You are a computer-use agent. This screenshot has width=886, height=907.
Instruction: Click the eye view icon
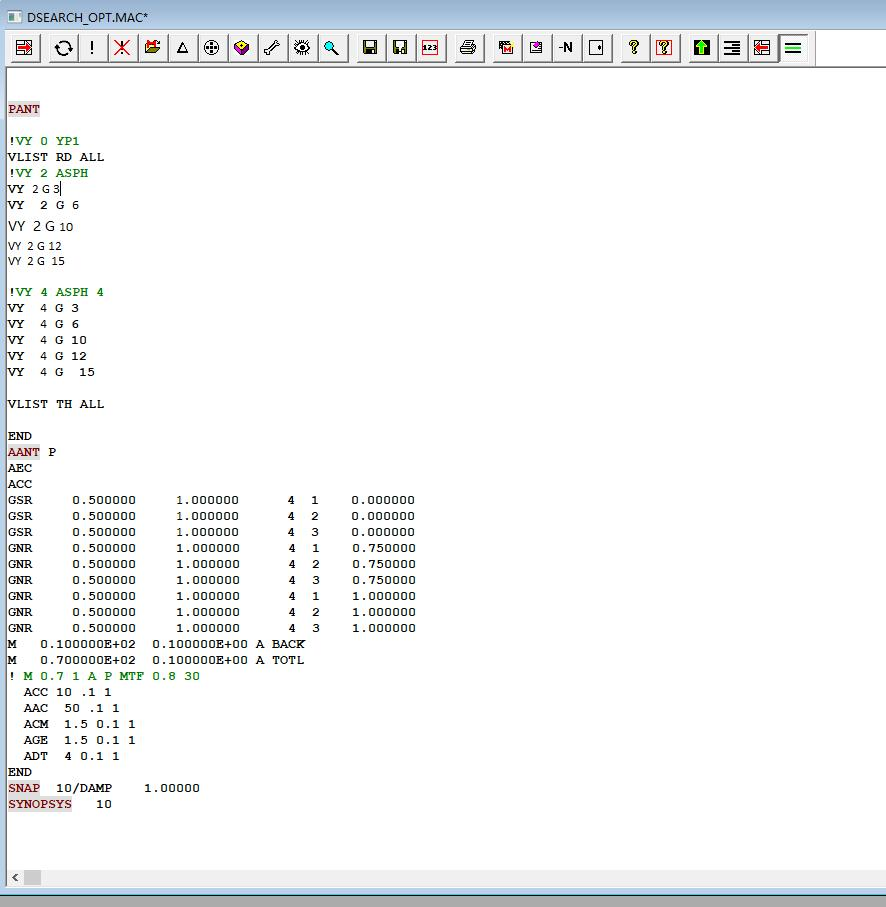pyautogui.click(x=301, y=47)
